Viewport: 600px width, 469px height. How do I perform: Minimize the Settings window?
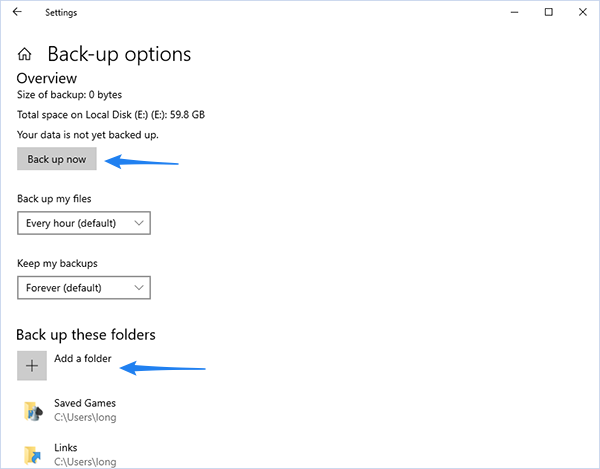[x=514, y=12]
